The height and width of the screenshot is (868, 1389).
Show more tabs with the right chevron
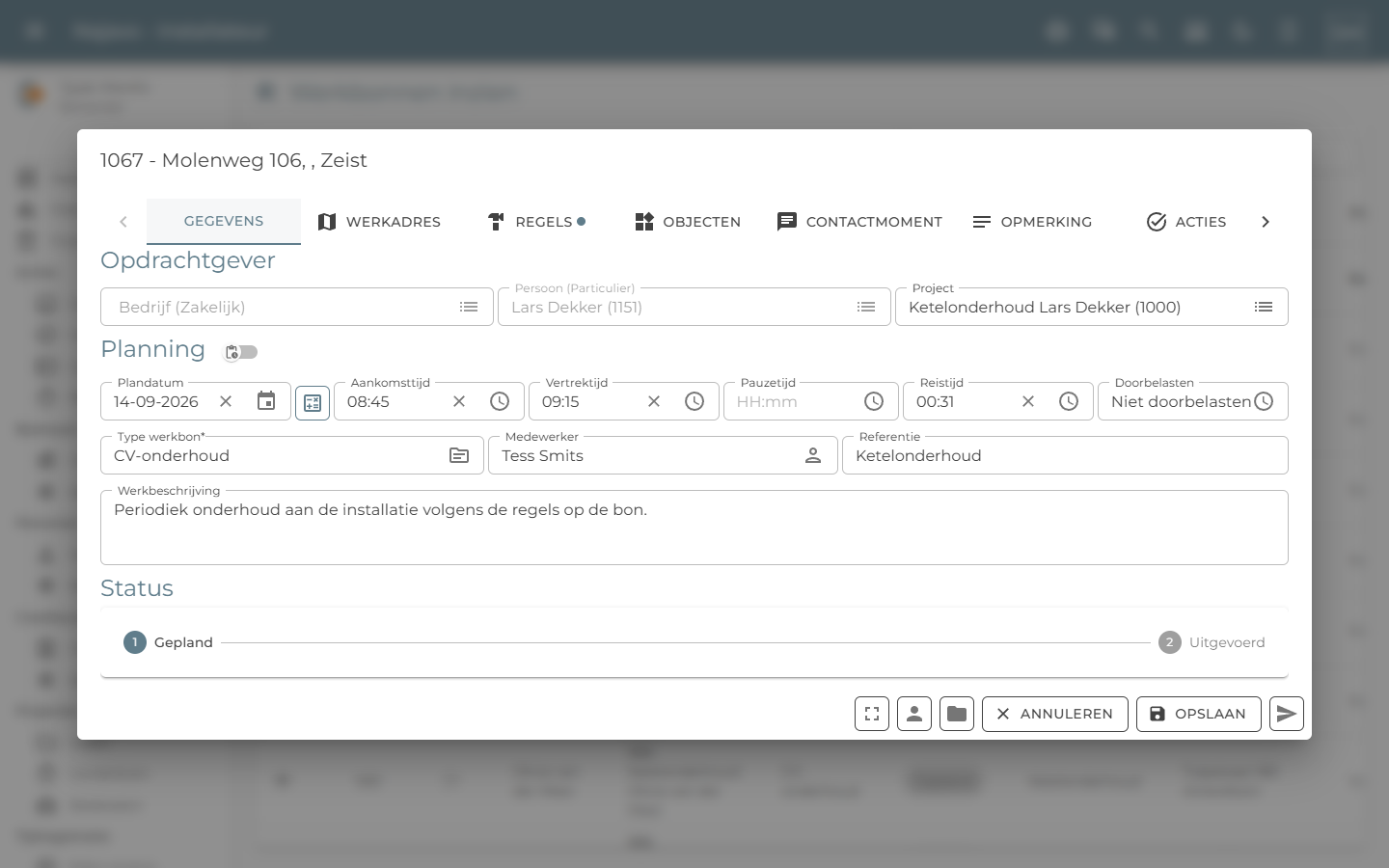(x=1266, y=222)
